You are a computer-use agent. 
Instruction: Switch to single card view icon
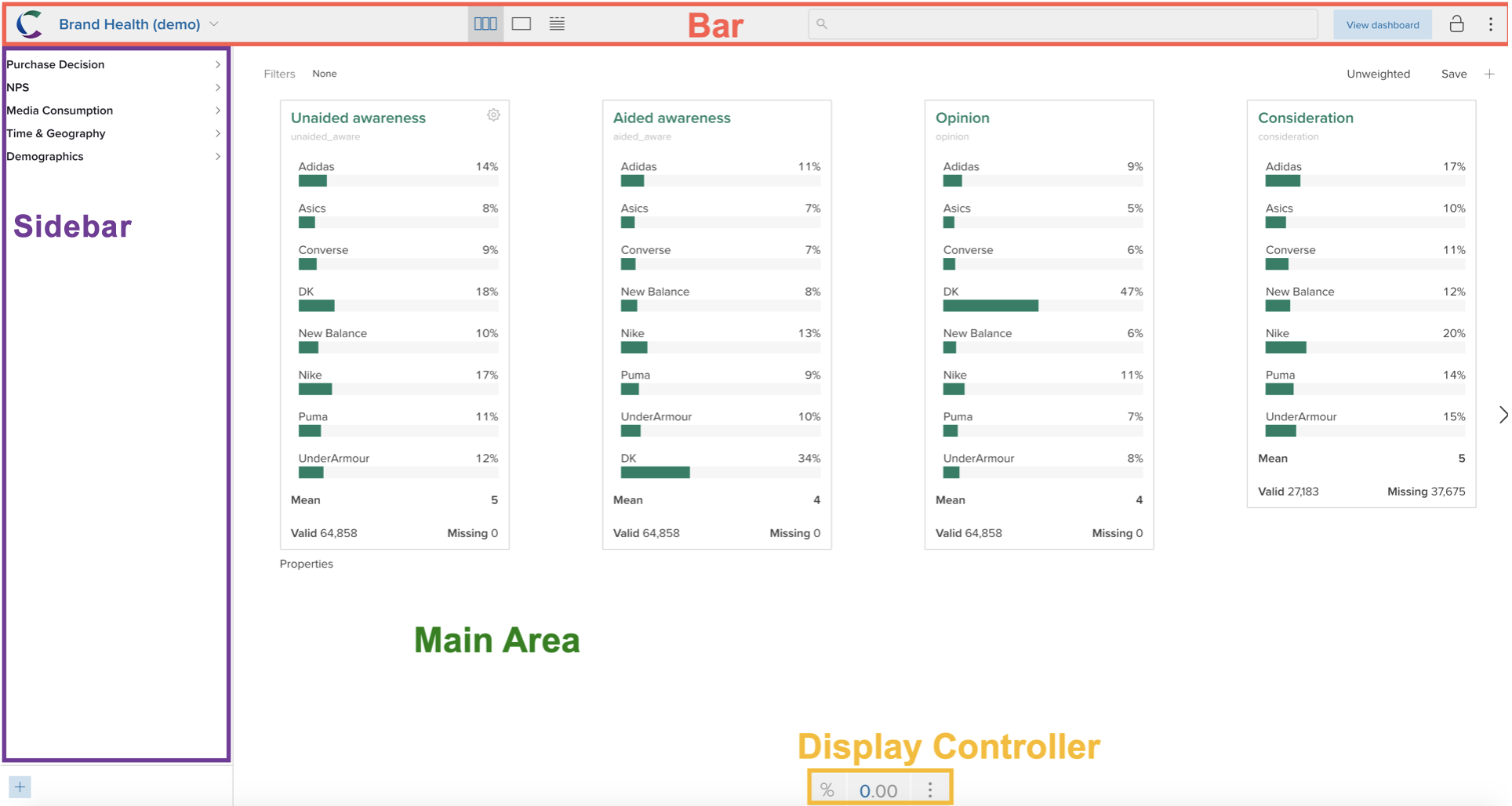[522, 24]
